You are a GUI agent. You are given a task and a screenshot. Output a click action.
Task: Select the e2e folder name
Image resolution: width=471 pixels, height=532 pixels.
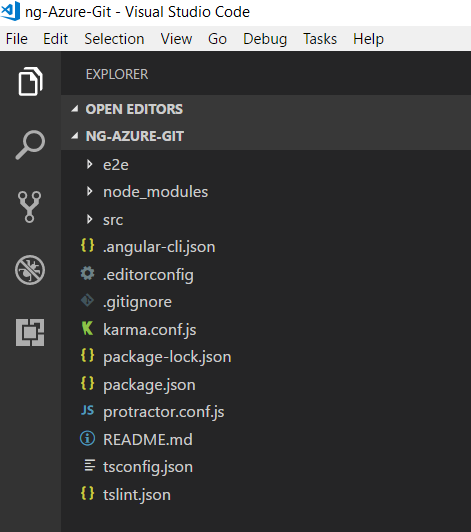[116, 165]
